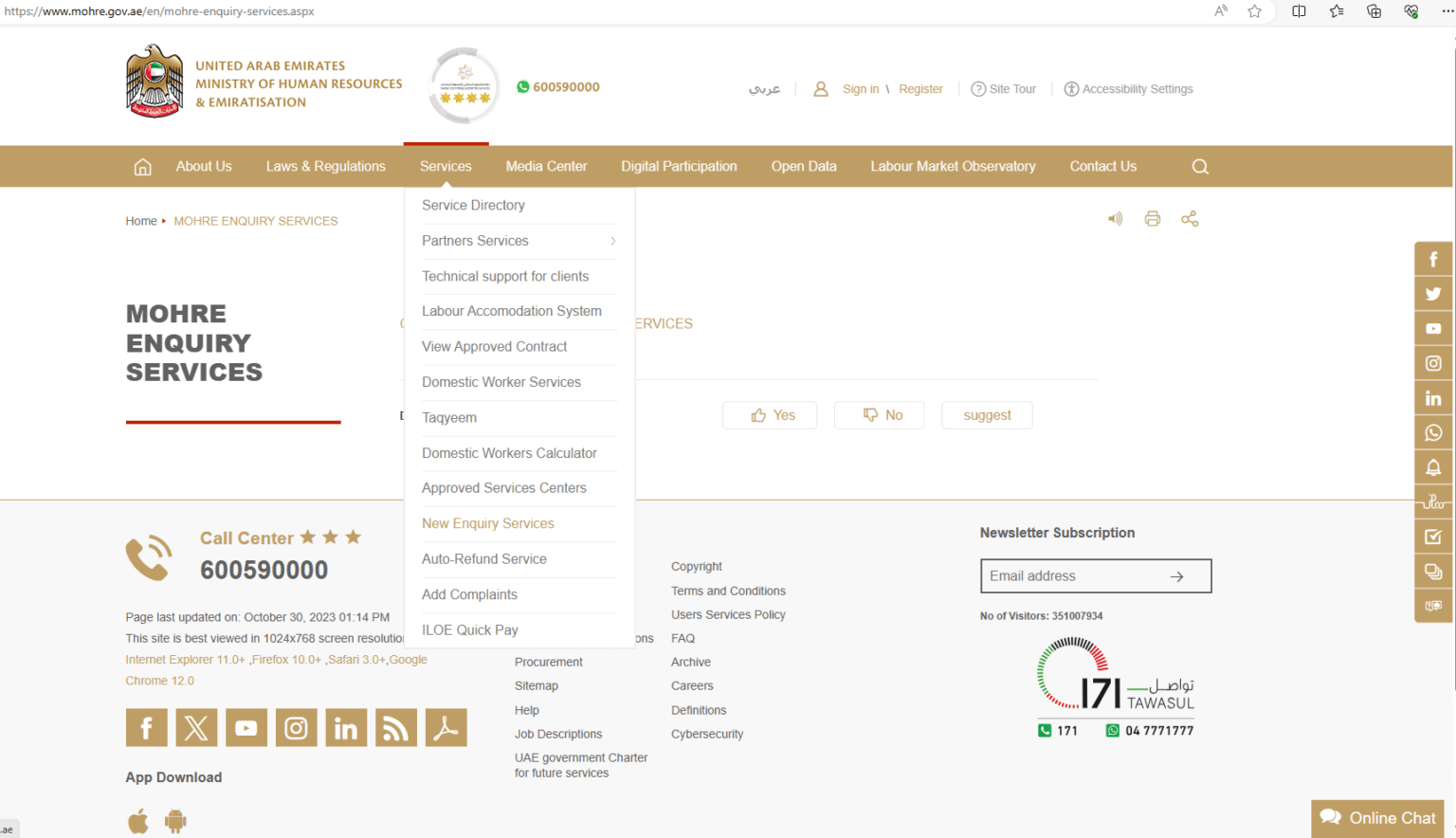The width and height of the screenshot is (1456, 838).
Task: Click the LinkedIn icon in right sidebar
Action: point(1433,398)
